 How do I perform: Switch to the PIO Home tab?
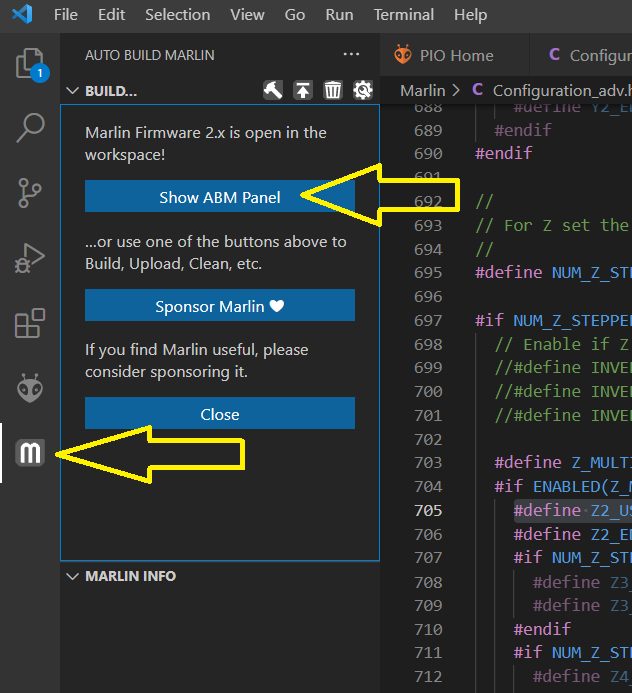(x=454, y=56)
